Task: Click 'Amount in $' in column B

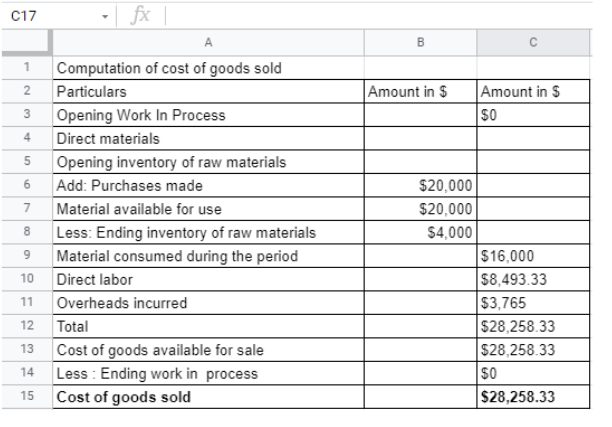Action: 420,91
